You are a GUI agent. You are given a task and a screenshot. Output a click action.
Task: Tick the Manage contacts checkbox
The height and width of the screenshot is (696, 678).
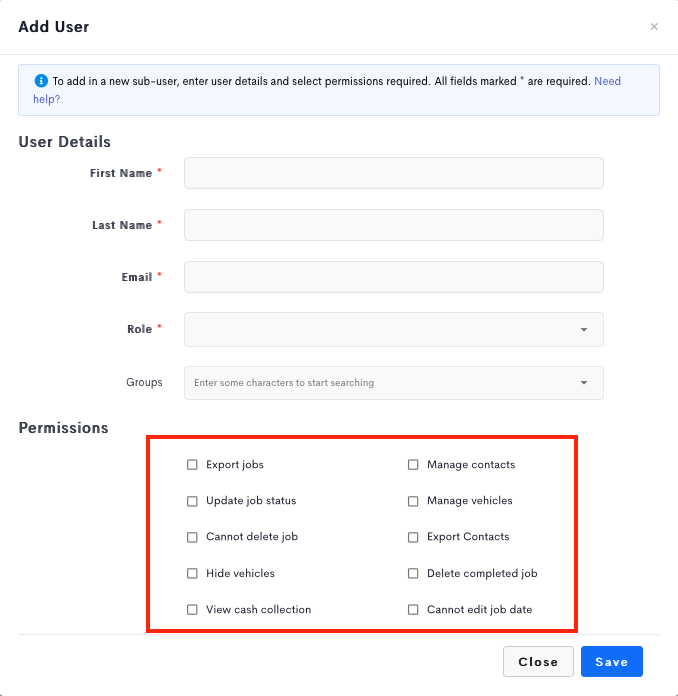pyautogui.click(x=413, y=465)
